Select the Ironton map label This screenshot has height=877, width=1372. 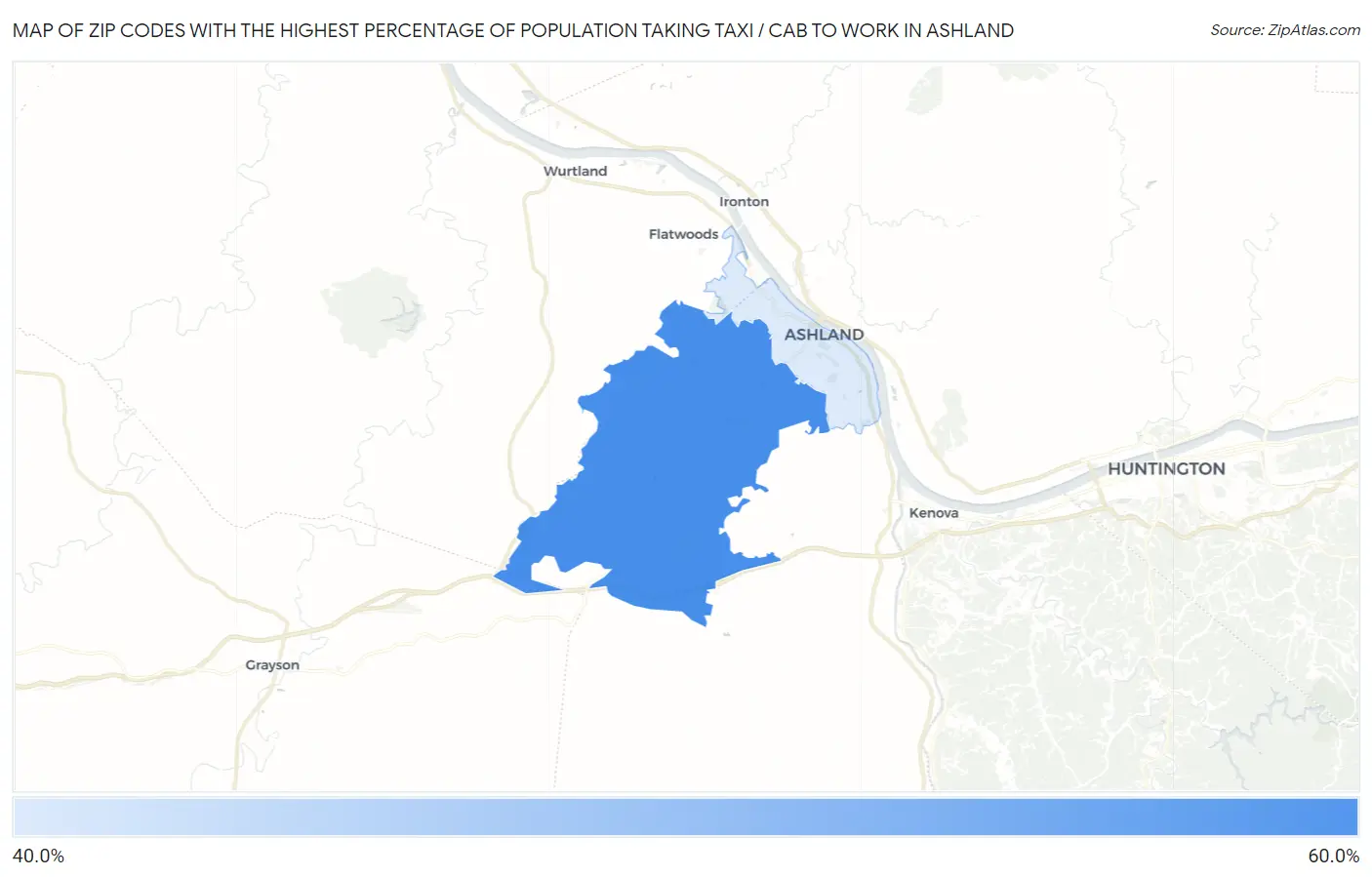(744, 202)
